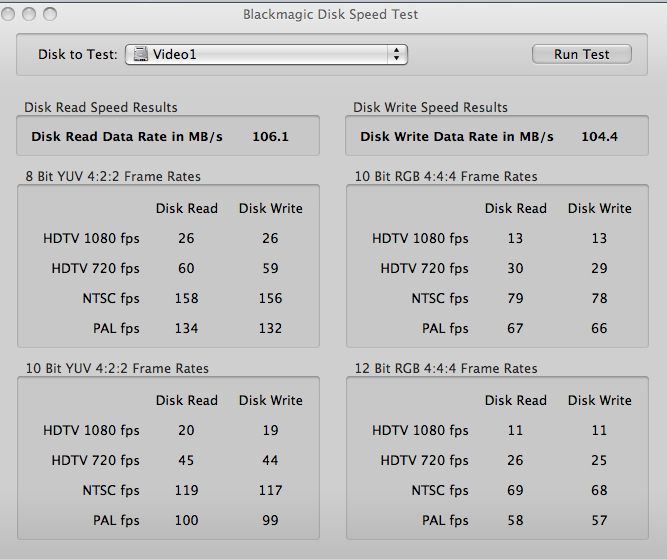Click the Blackmagic Disk Speed Test title text

pos(331,15)
